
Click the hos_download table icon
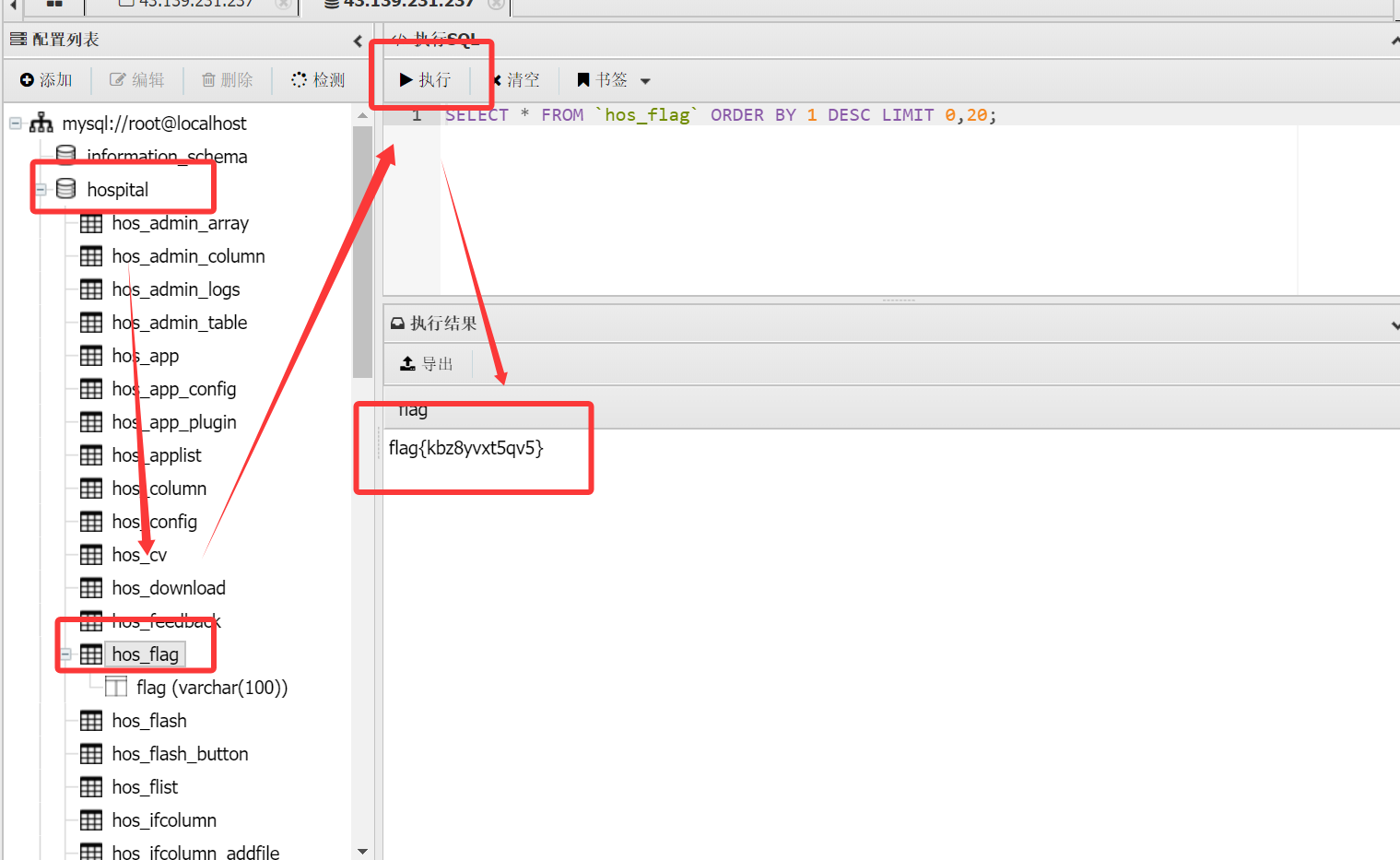pyautogui.click(x=91, y=588)
